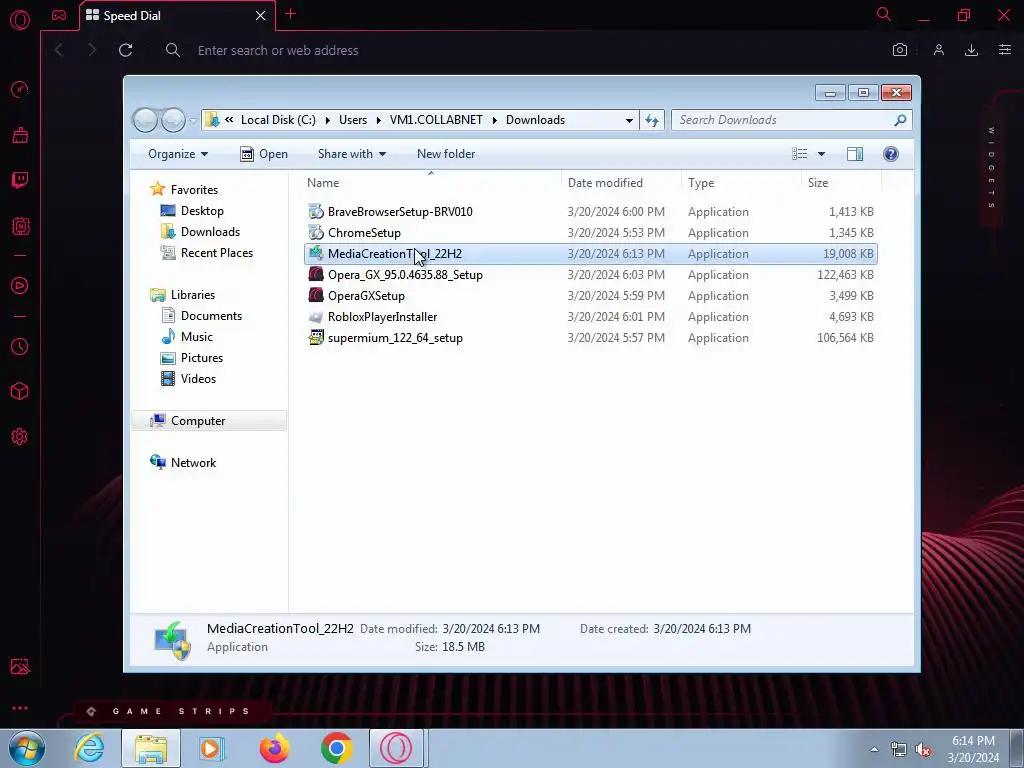The height and width of the screenshot is (768, 1024).
Task: Click VM1.COLLABNET breadcrumb segment
Action: (436, 120)
